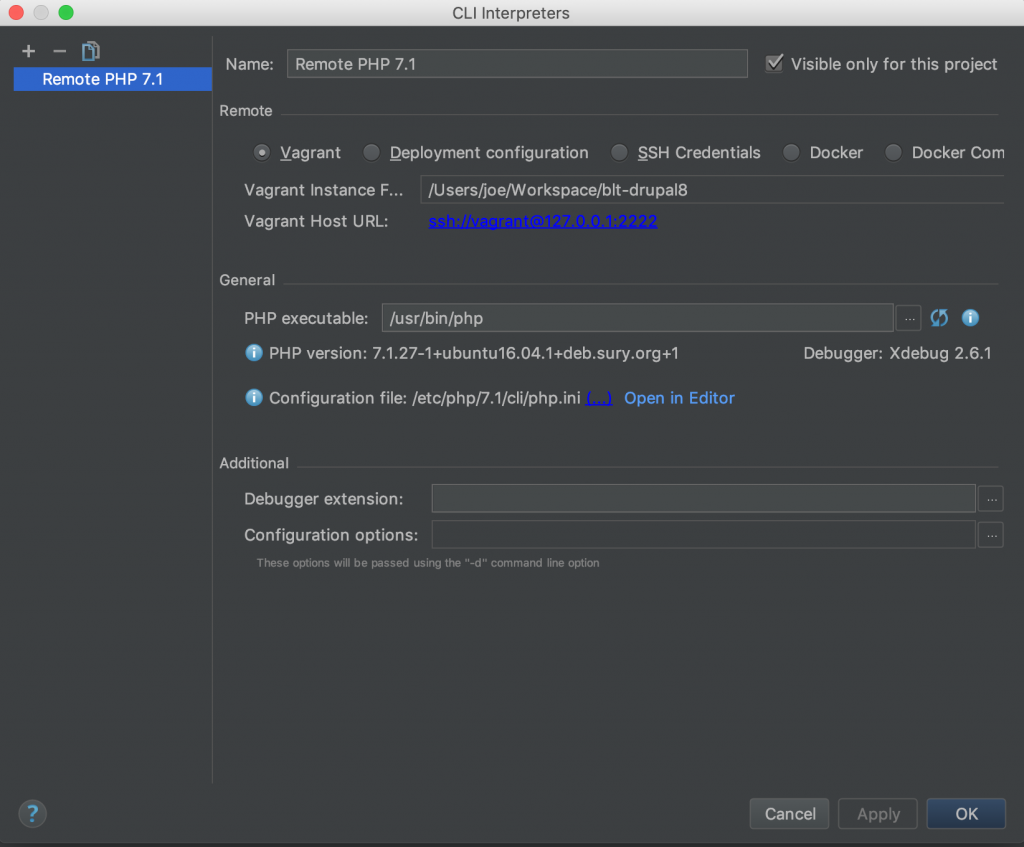
Task: Reload PHP info with refresh icon
Action: (939, 318)
